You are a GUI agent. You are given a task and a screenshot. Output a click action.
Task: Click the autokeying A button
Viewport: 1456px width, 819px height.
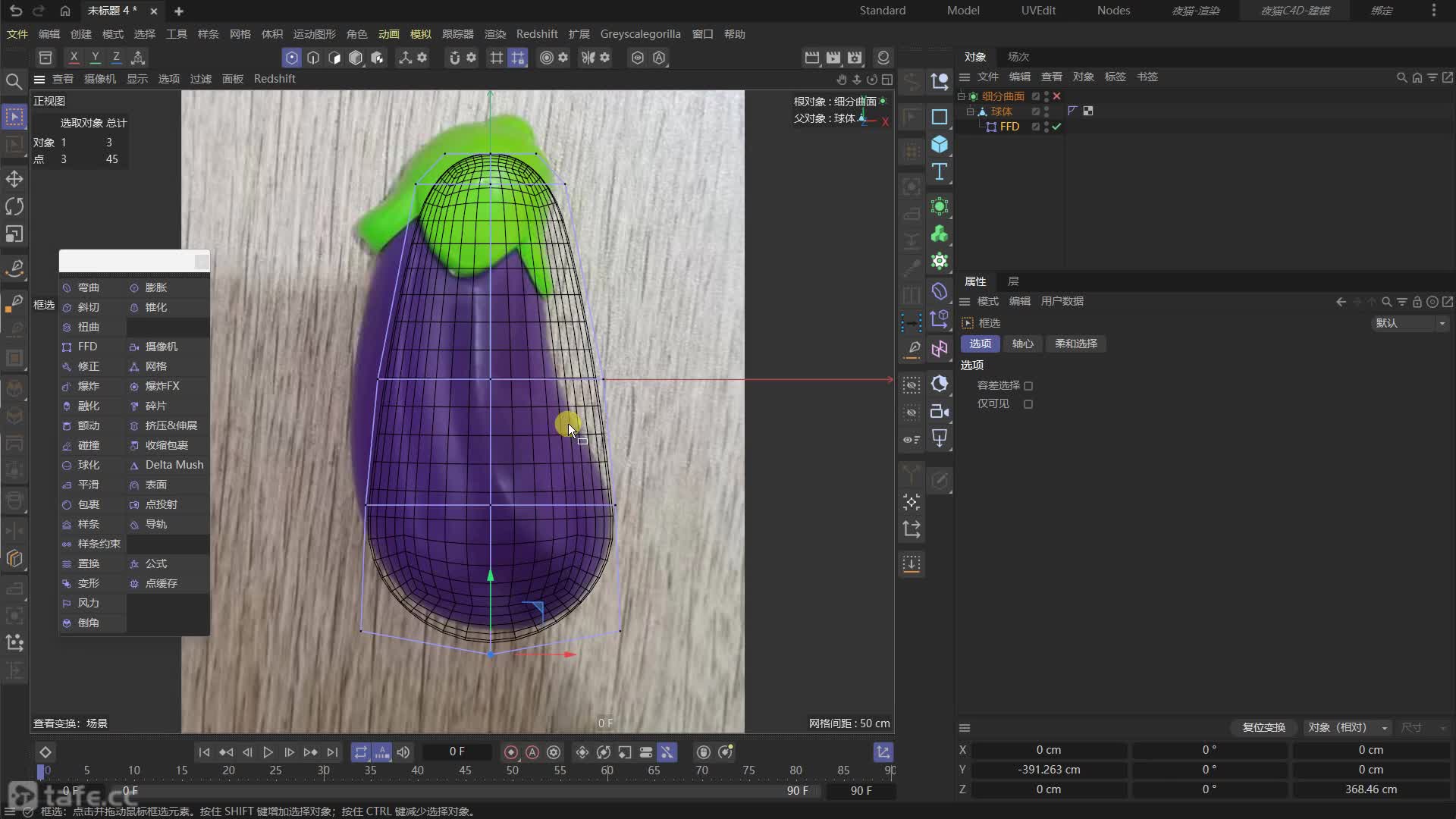(532, 752)
